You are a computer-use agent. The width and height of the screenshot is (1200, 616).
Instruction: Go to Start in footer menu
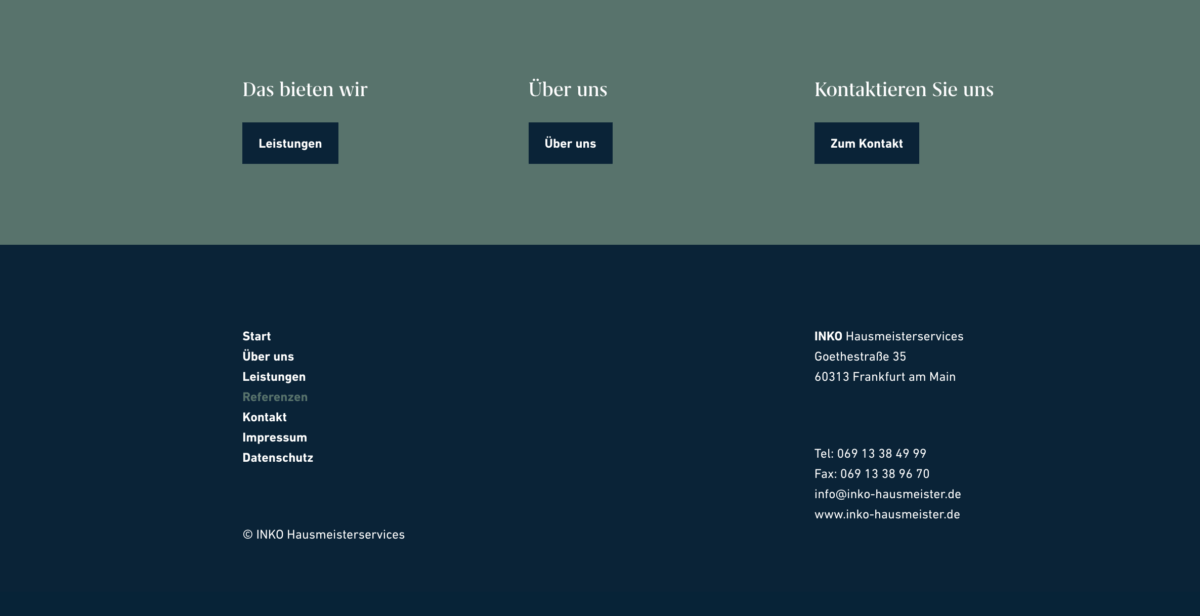[x=256, y=336]
